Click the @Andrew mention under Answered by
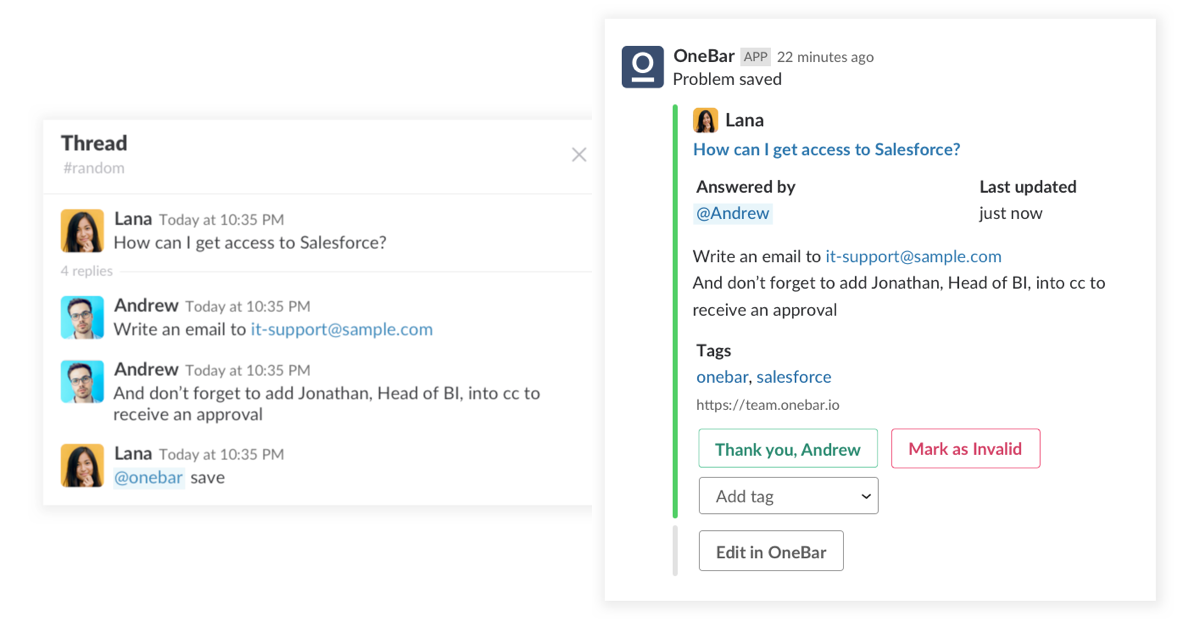 click(x=733, y=213)
